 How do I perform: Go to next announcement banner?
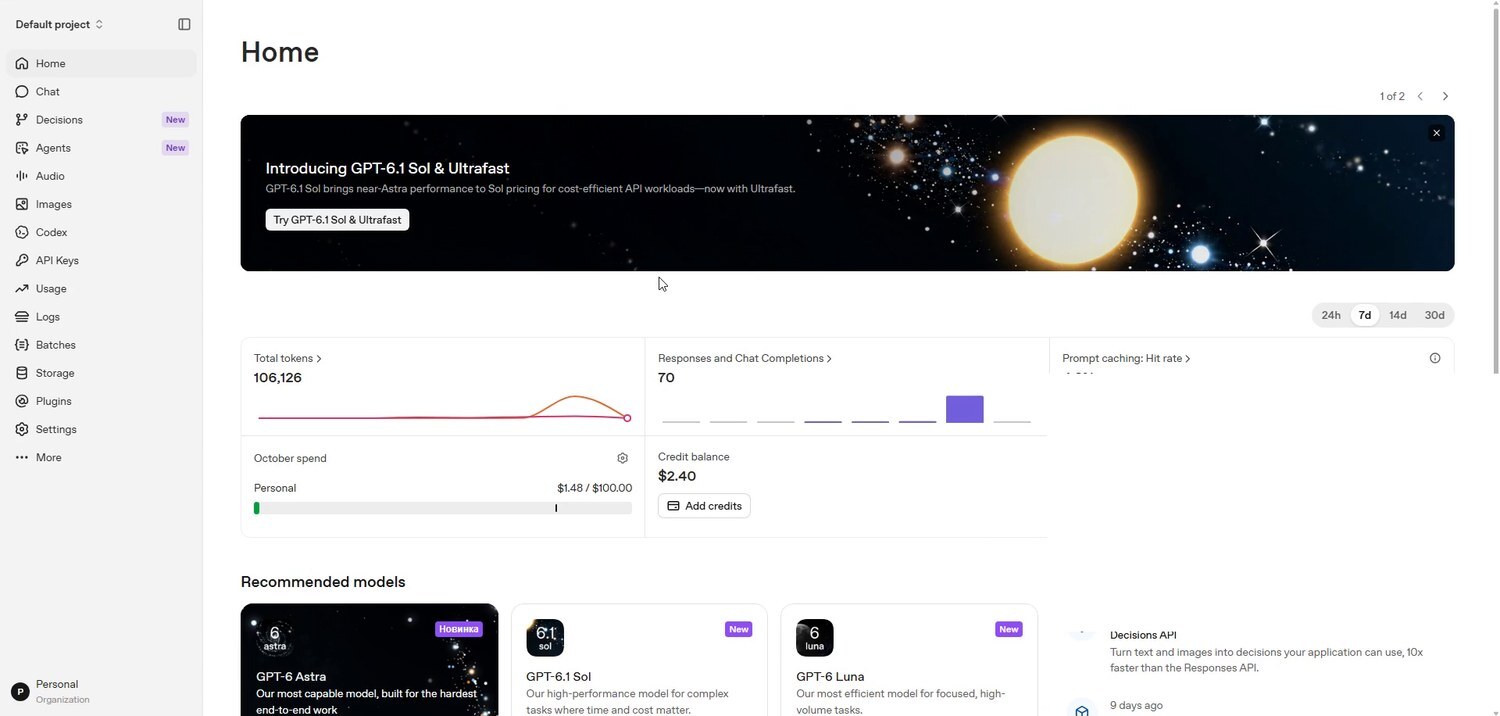[x=1445, y=96]
